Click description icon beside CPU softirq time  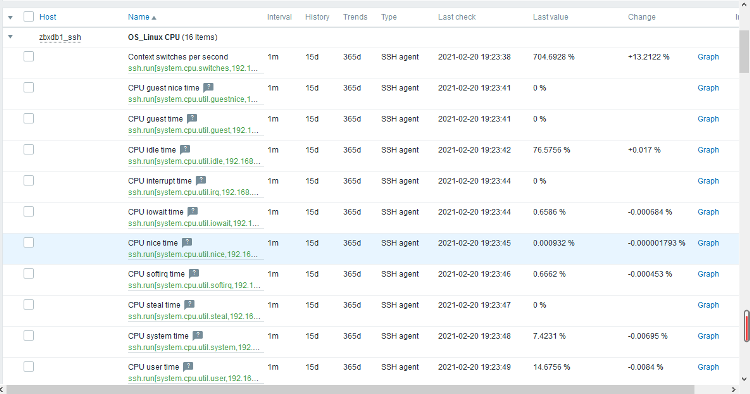(194, 274)
